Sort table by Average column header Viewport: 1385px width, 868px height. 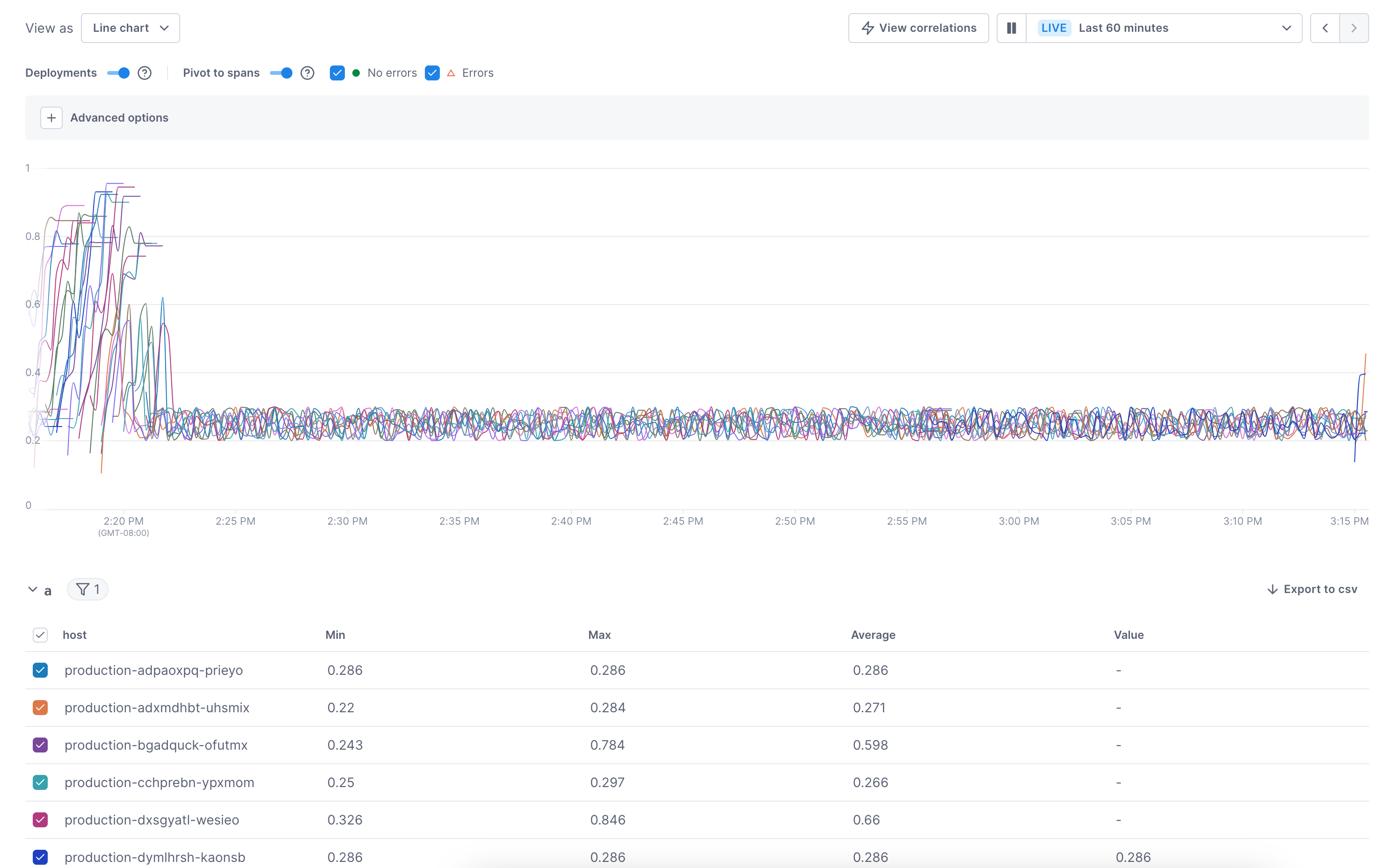click(x=873, y=635)
